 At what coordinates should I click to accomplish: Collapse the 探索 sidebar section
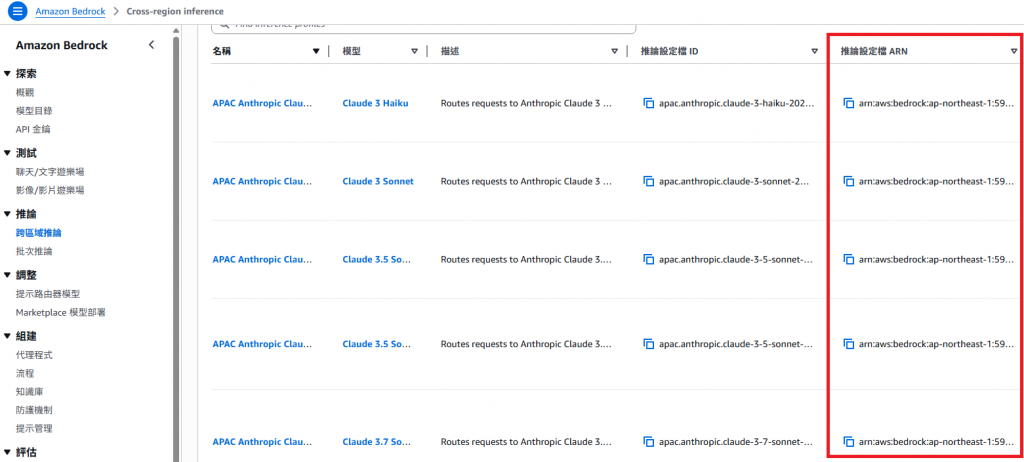[7, 74]
